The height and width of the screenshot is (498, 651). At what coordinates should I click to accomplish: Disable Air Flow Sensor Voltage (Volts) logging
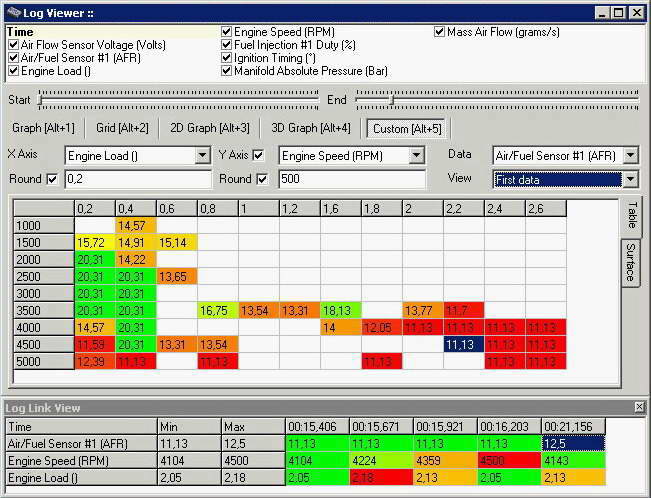click(12, 45)
